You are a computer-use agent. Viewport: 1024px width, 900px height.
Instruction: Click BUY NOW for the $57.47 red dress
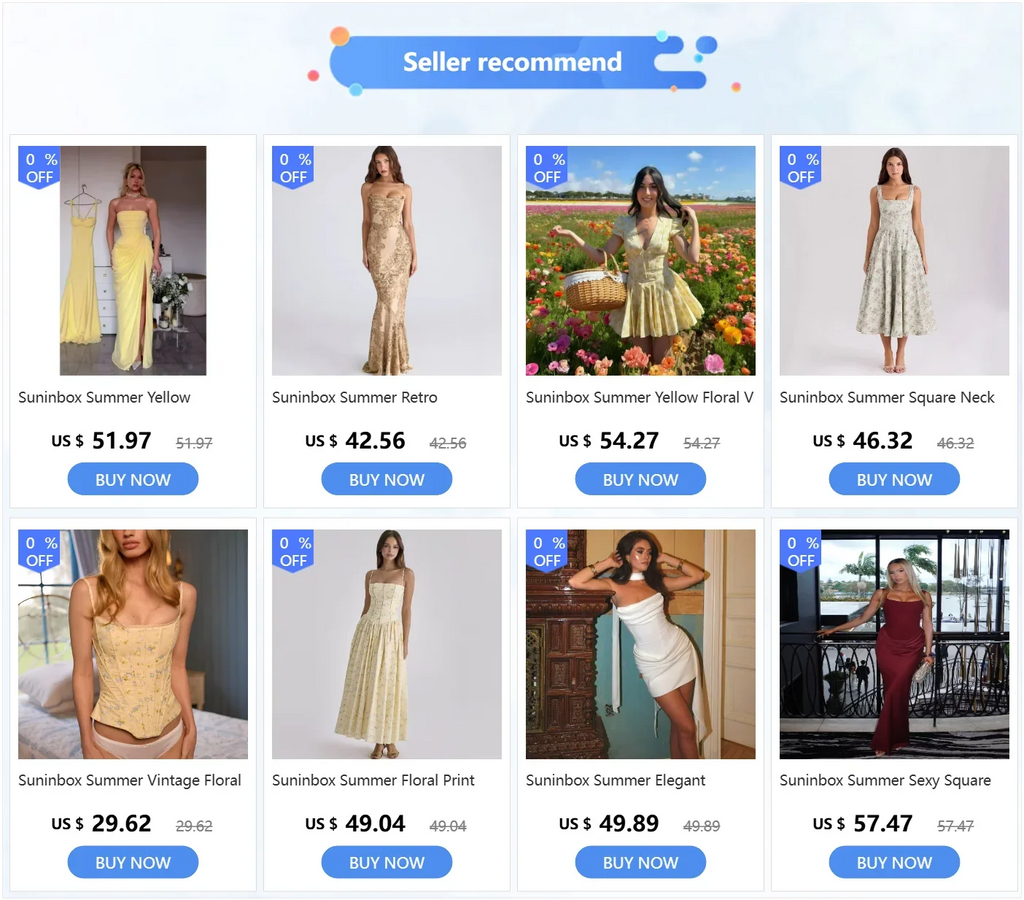click(894, 862)
